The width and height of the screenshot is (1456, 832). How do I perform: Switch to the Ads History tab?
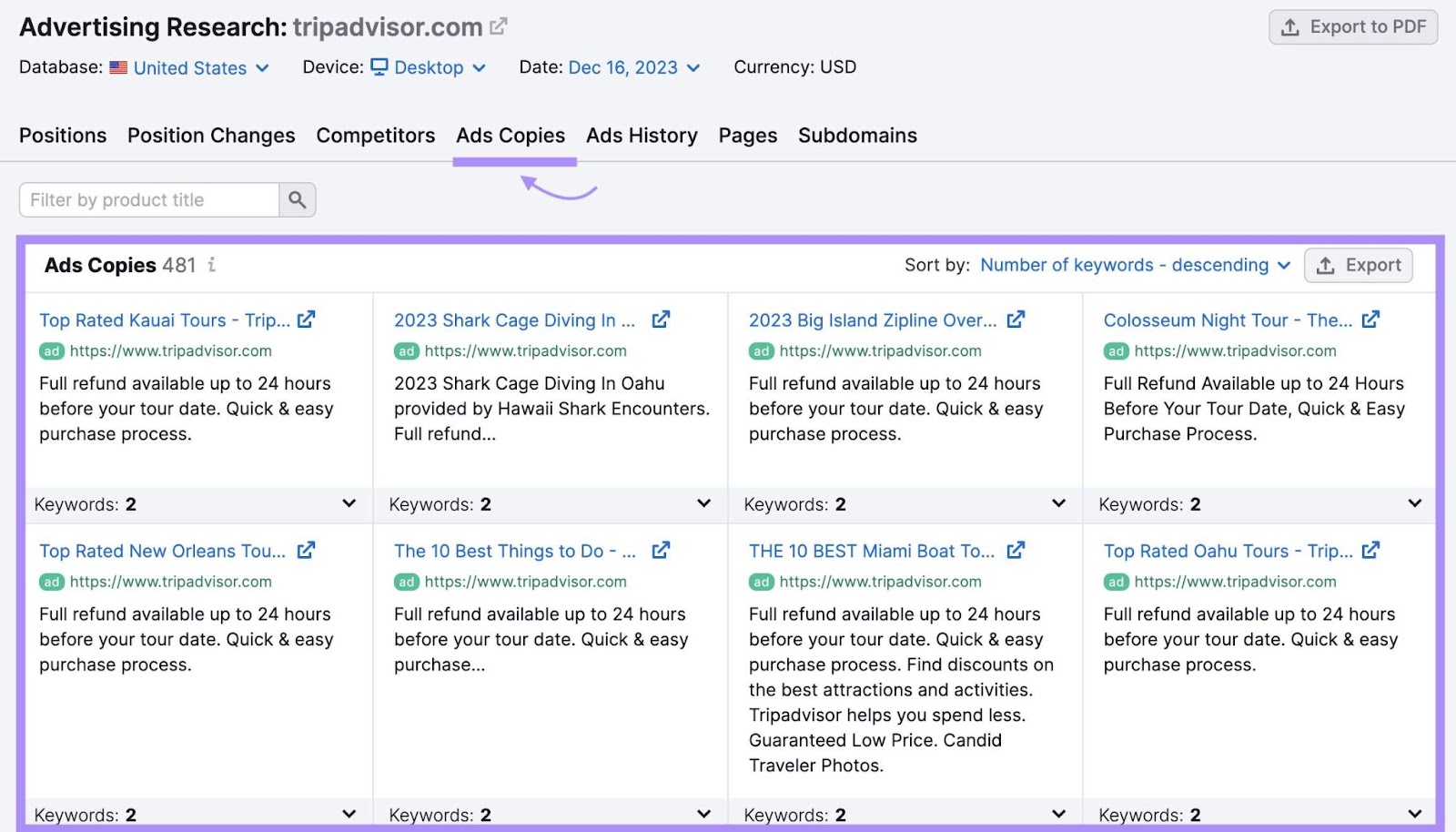tap(642, 136)
